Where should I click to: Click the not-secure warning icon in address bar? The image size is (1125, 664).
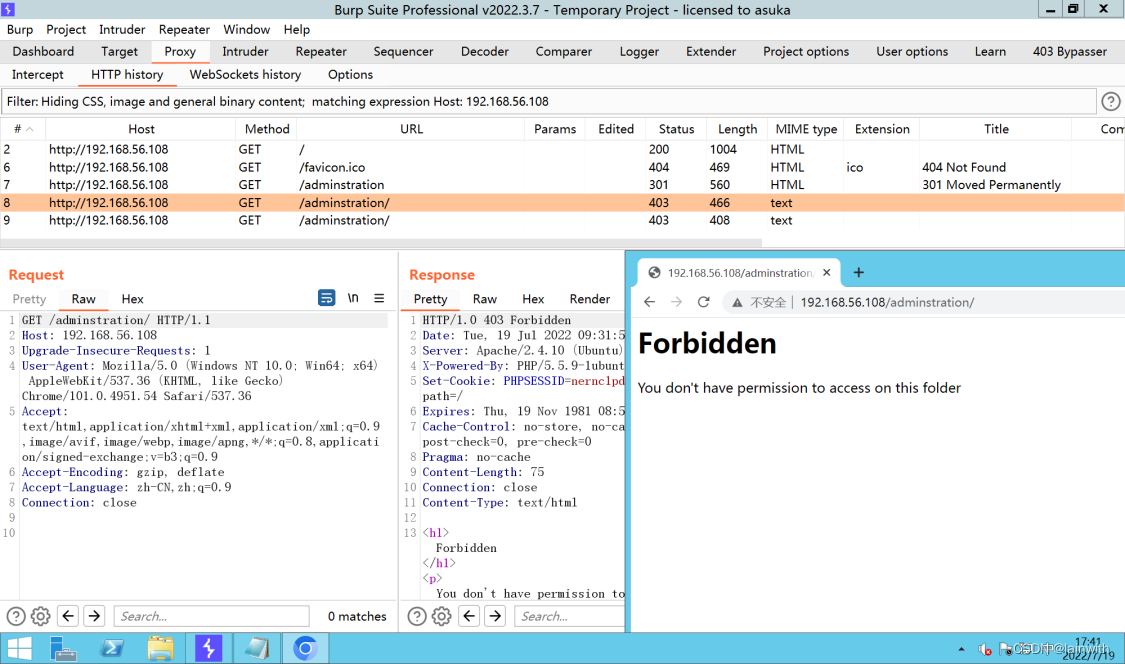pos(737,303)
